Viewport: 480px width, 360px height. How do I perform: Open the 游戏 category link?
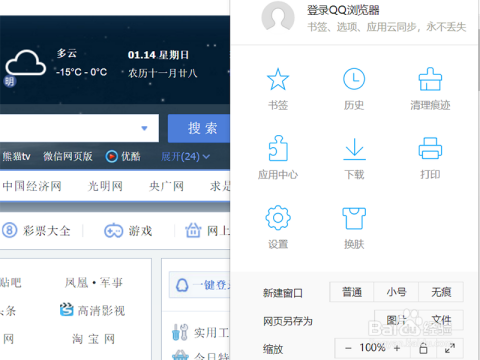click(x=140, y=231)
